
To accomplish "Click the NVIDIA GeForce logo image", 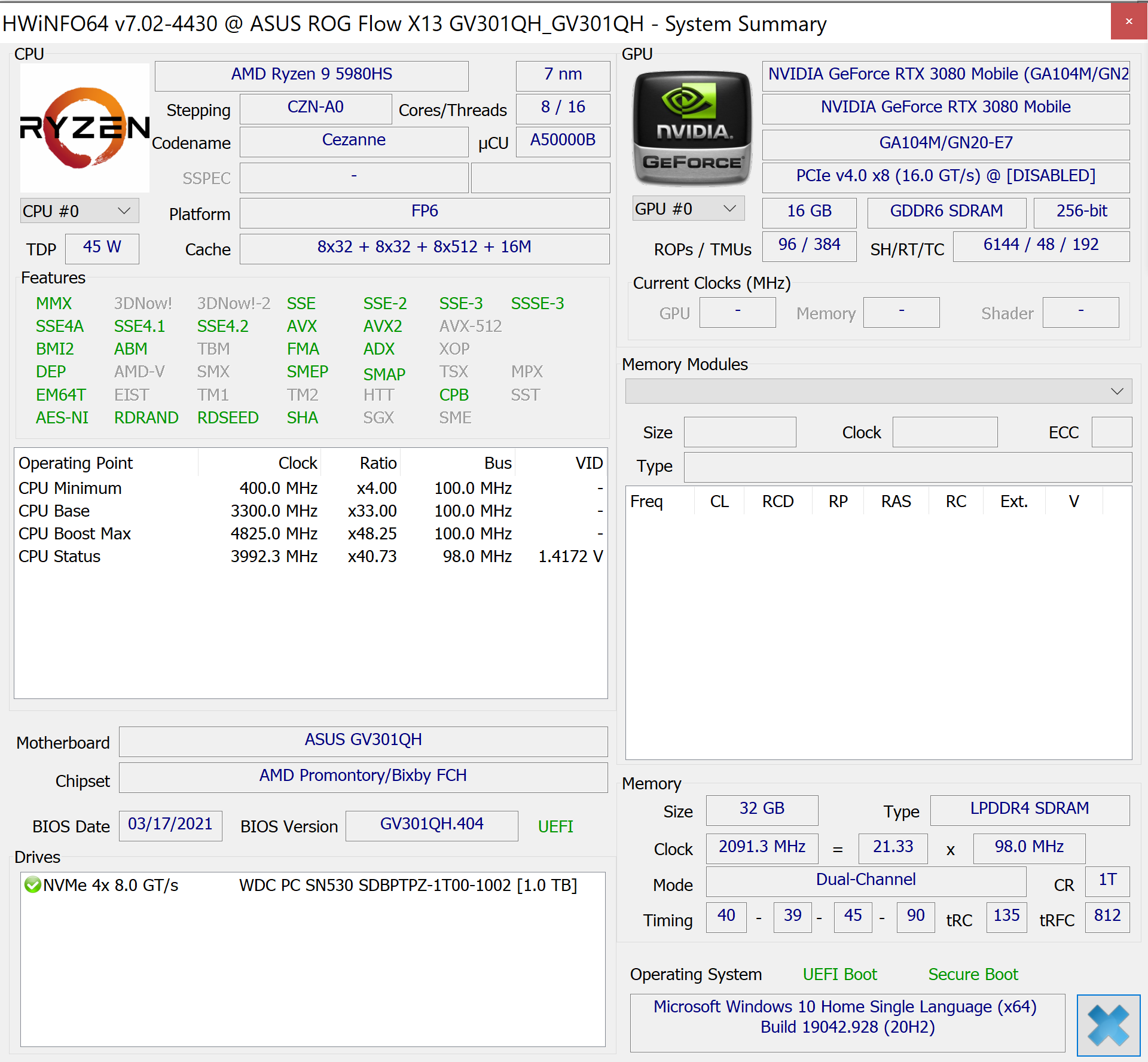I will pos(692,127).
